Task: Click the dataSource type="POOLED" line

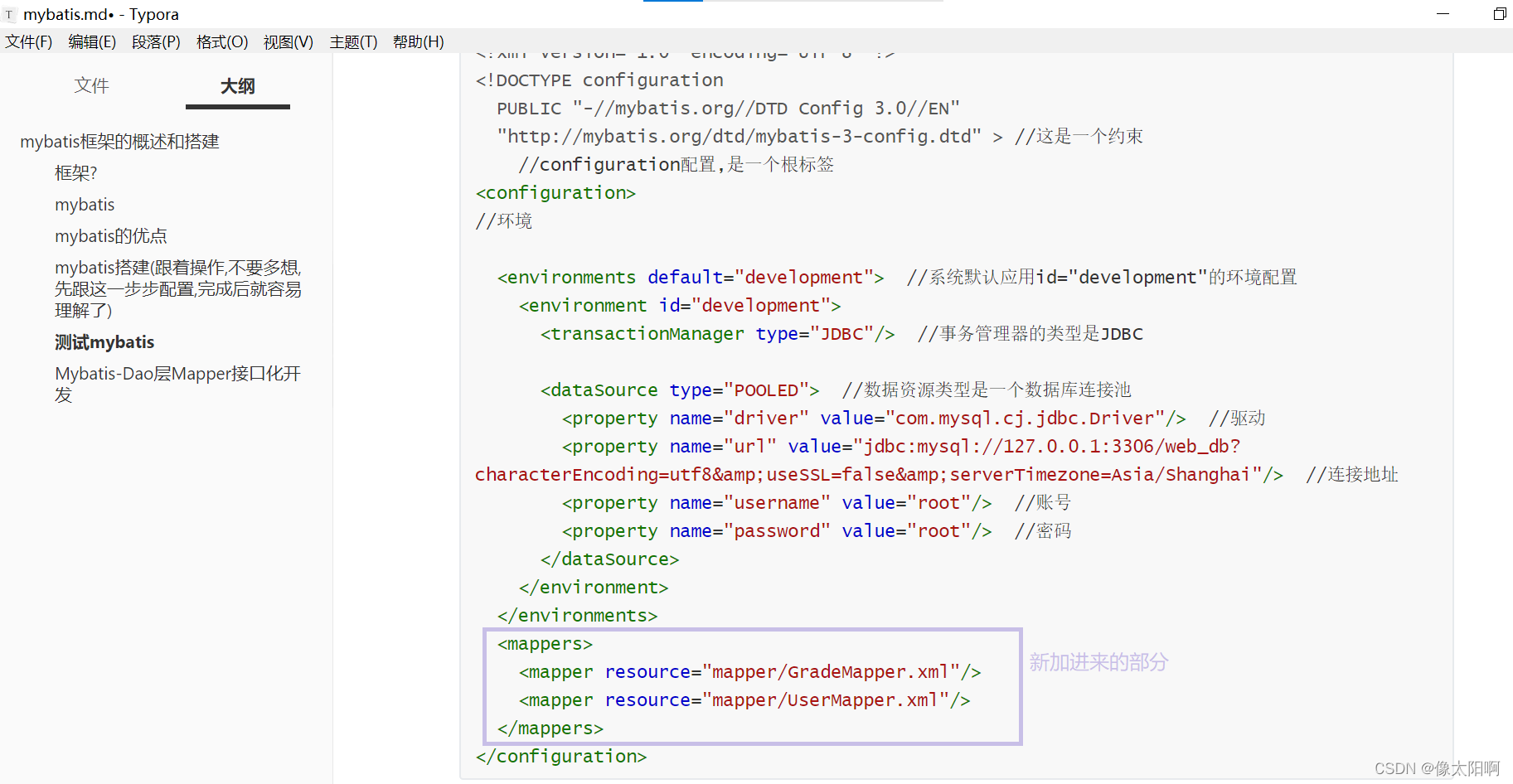Action: [x=836, y=390]
